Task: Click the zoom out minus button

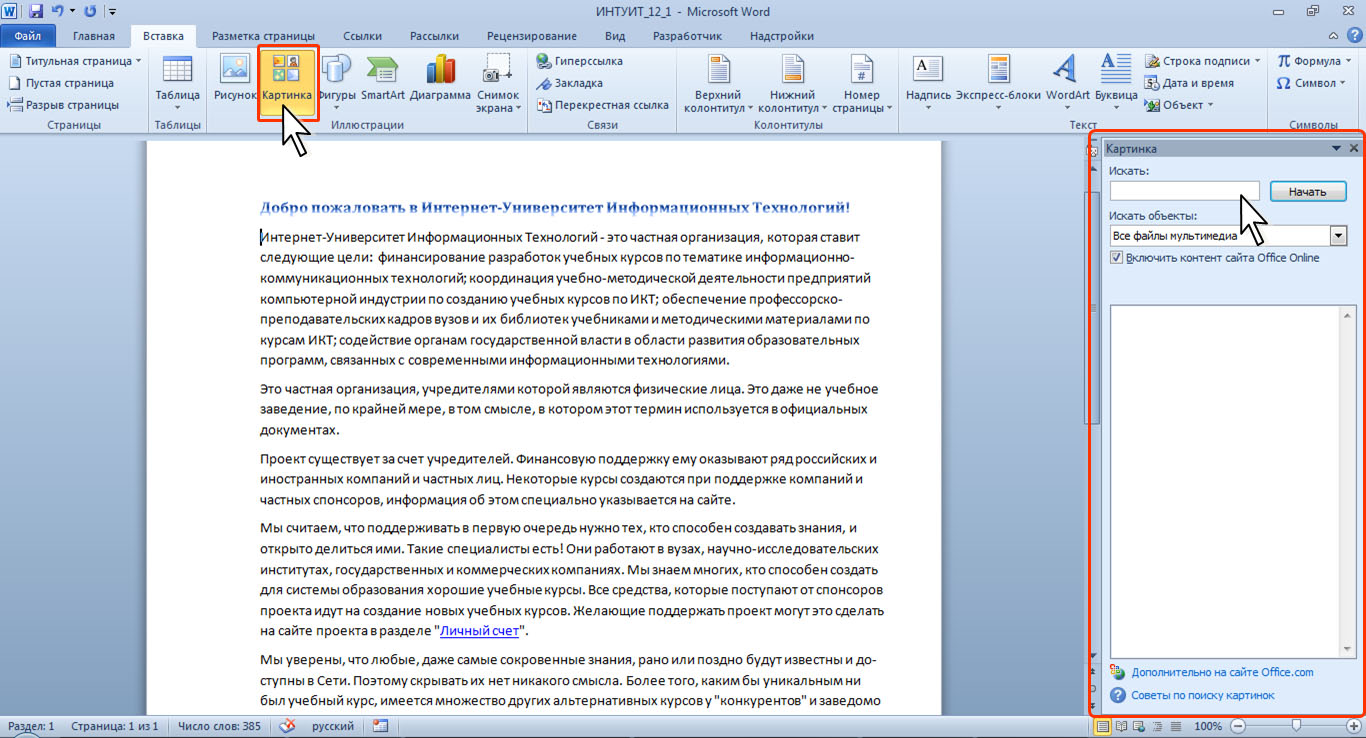Action: (x=1238, y=726)
